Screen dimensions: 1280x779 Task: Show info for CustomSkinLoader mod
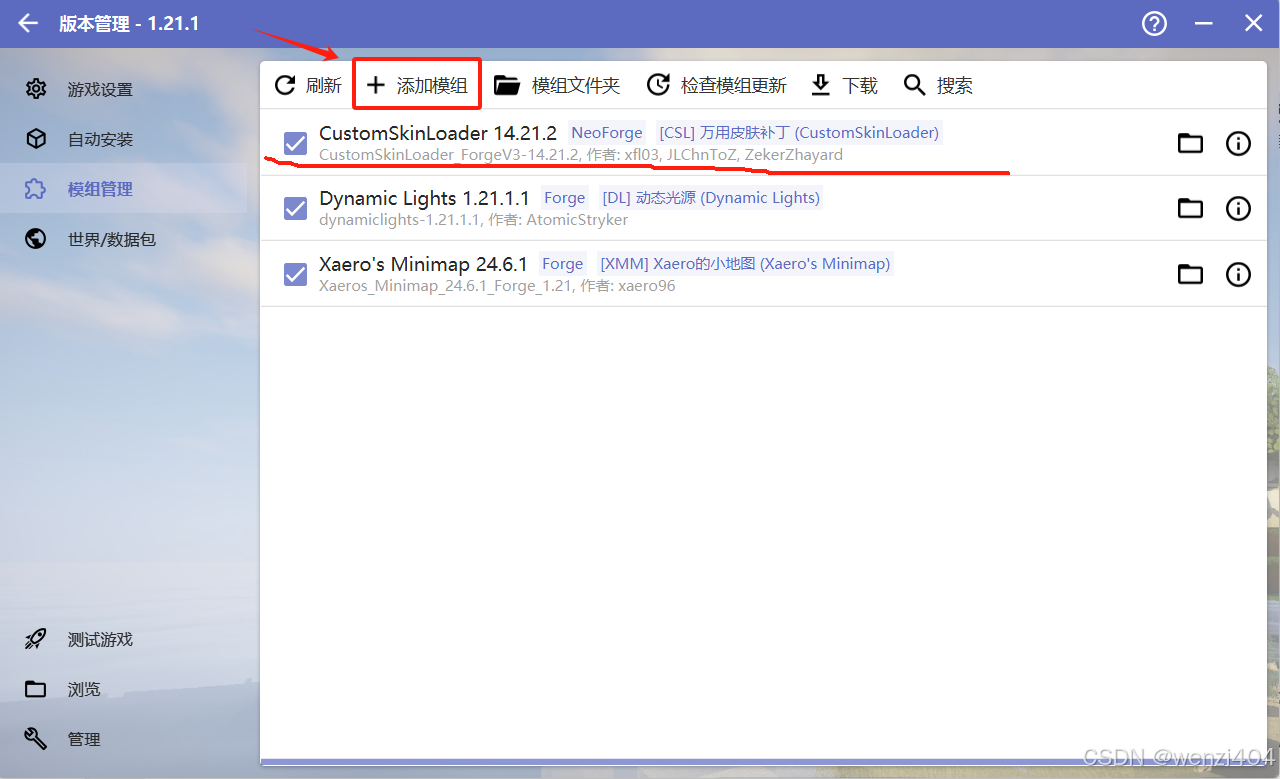pyautogui.click(x=1238, y=143)
